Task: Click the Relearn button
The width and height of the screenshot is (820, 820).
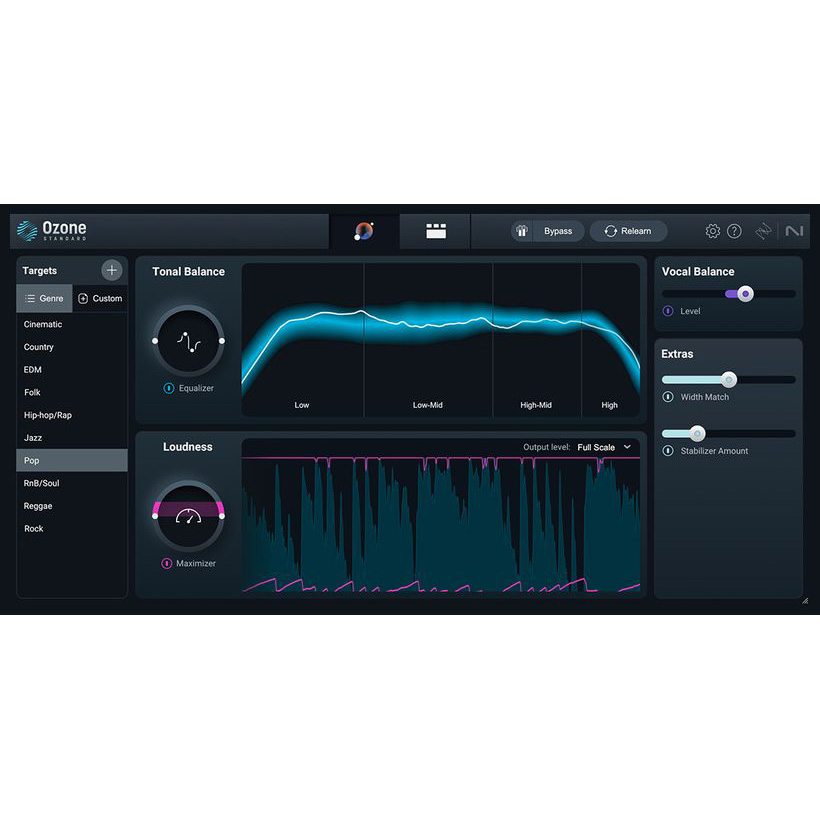Action: click(x=628, y=231)
